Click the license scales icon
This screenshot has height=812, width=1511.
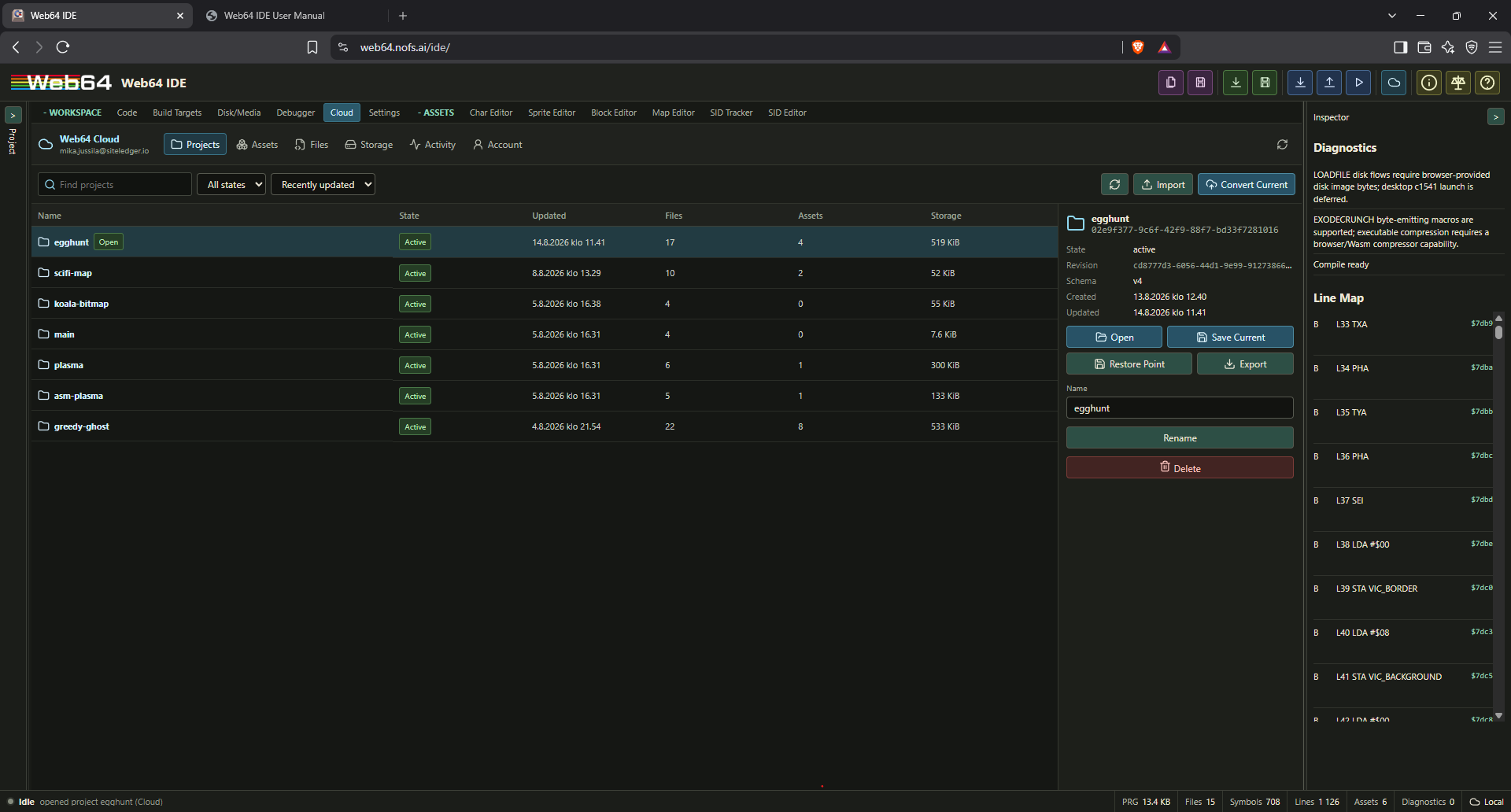coord(1458,83)
